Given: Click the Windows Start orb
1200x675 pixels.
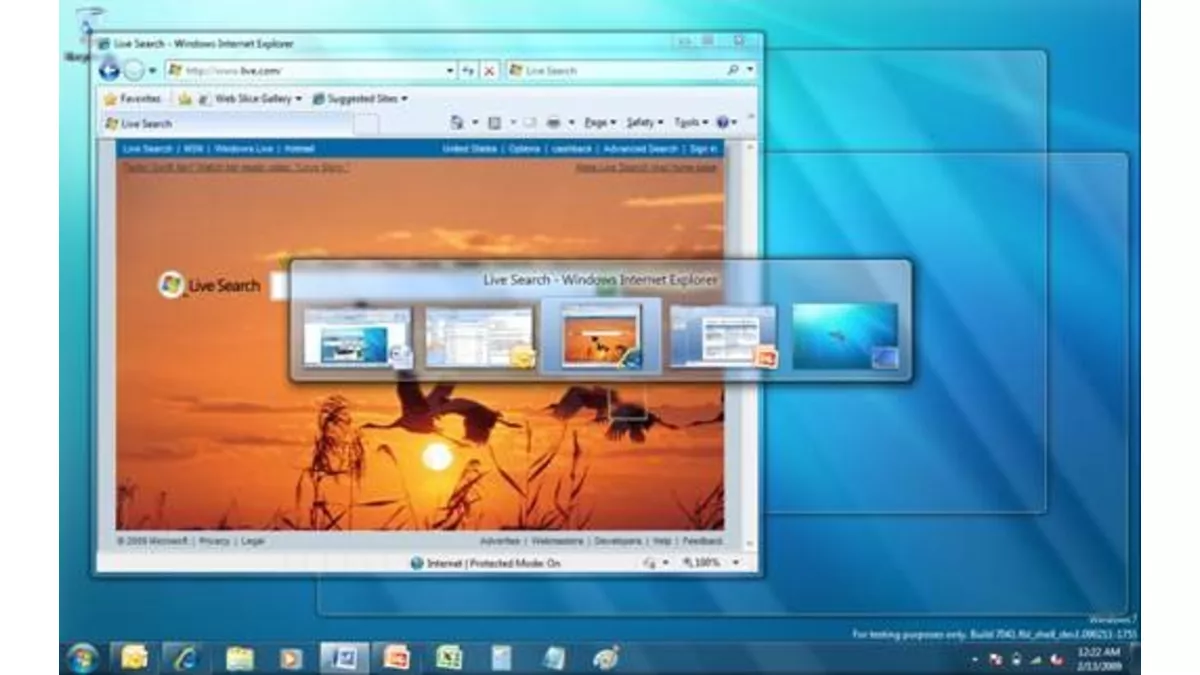Looking at the screenshot, I should [x=82, y=657].
